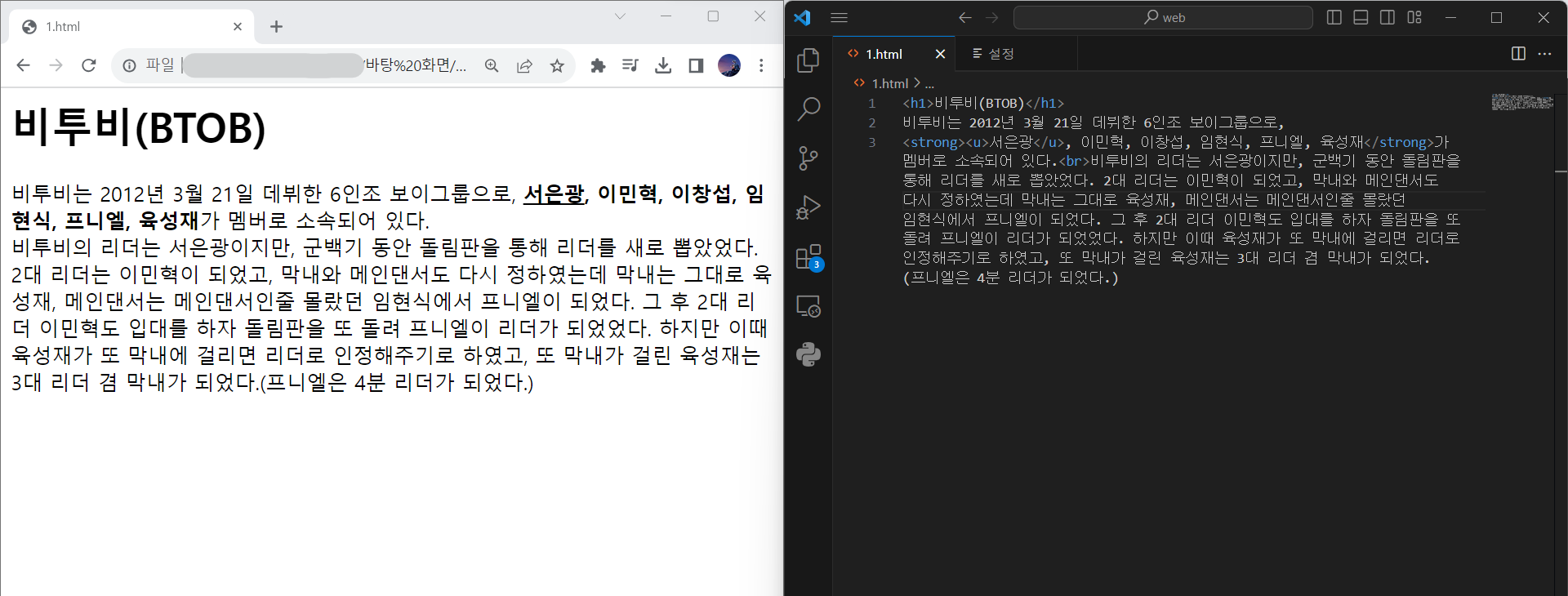The height and width of the screenshot is (596, 1568).
Task: Open Chrome's tab search dropdown
Action: click(620, 16)
